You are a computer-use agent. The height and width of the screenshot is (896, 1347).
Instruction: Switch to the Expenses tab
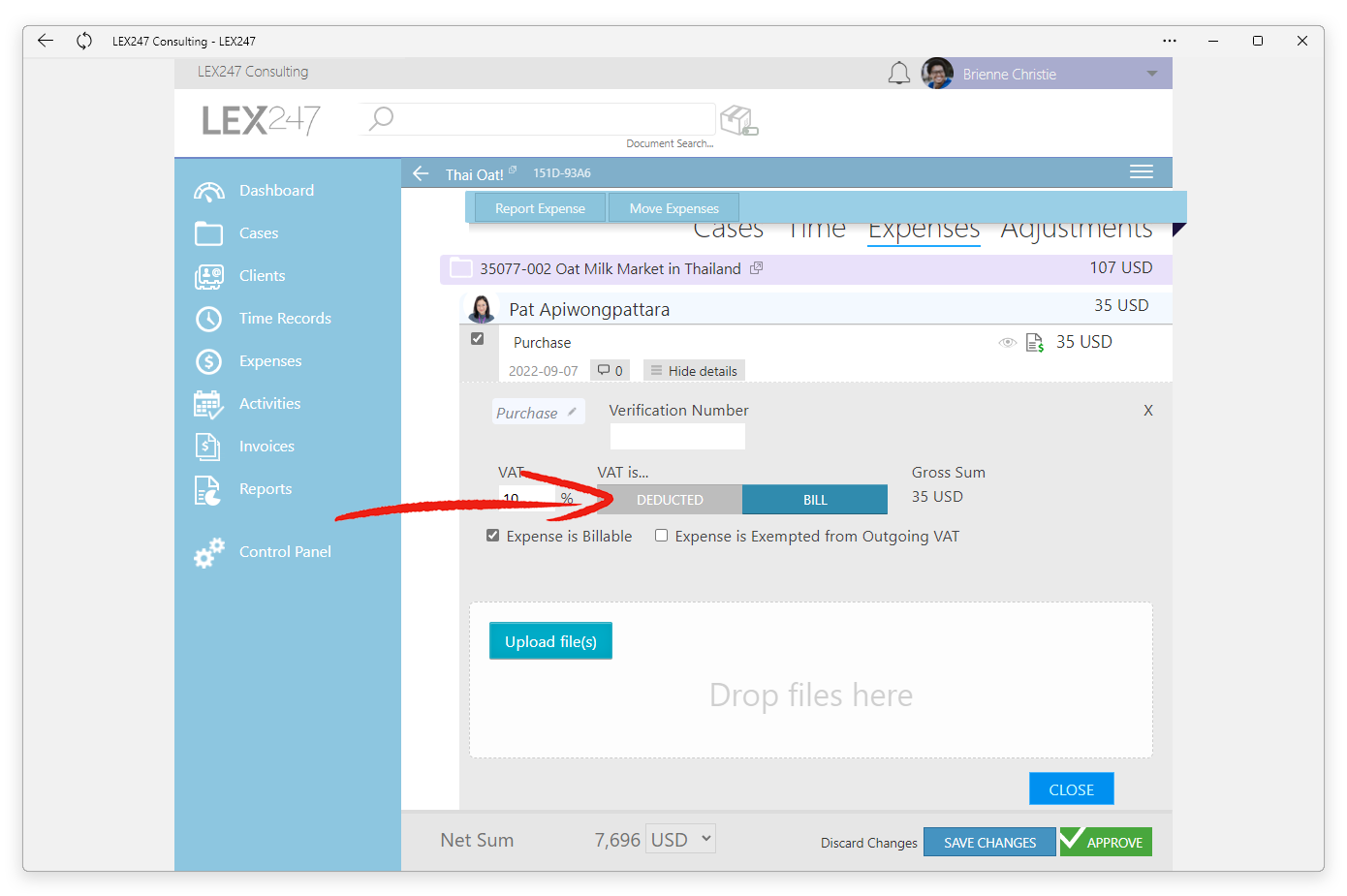pyautogui.click(x=924, y=230)
